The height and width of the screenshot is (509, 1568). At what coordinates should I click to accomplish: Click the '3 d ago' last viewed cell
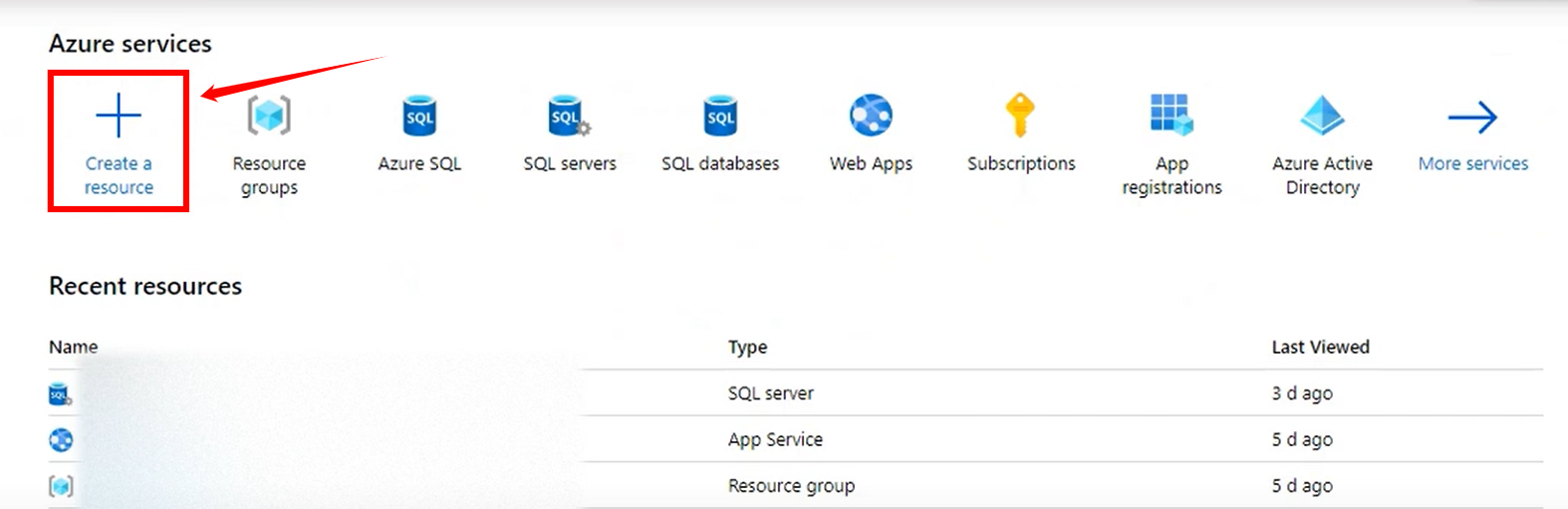coord(1302,393)
